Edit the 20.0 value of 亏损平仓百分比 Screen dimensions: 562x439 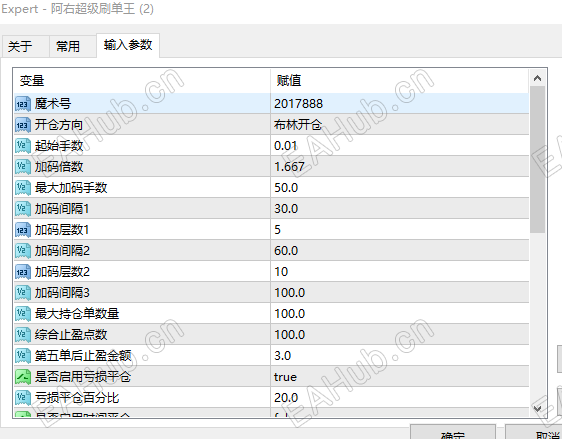[400, 397]
